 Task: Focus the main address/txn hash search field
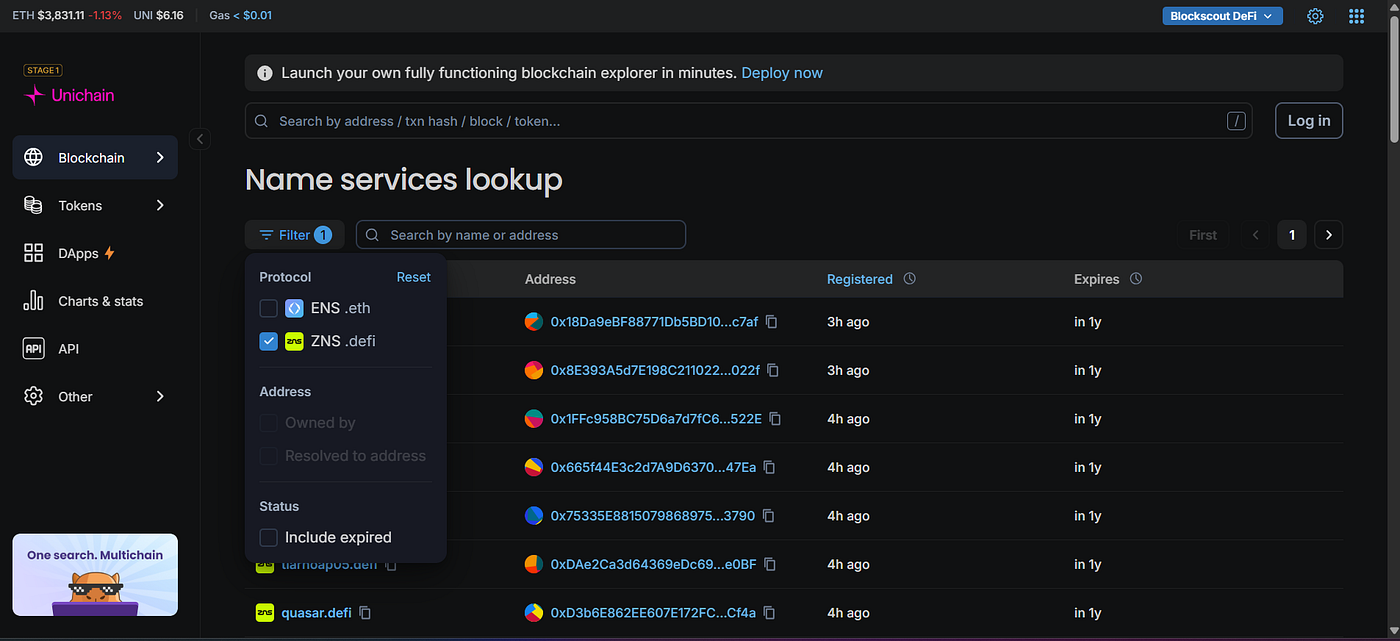[x=748, y=121]
